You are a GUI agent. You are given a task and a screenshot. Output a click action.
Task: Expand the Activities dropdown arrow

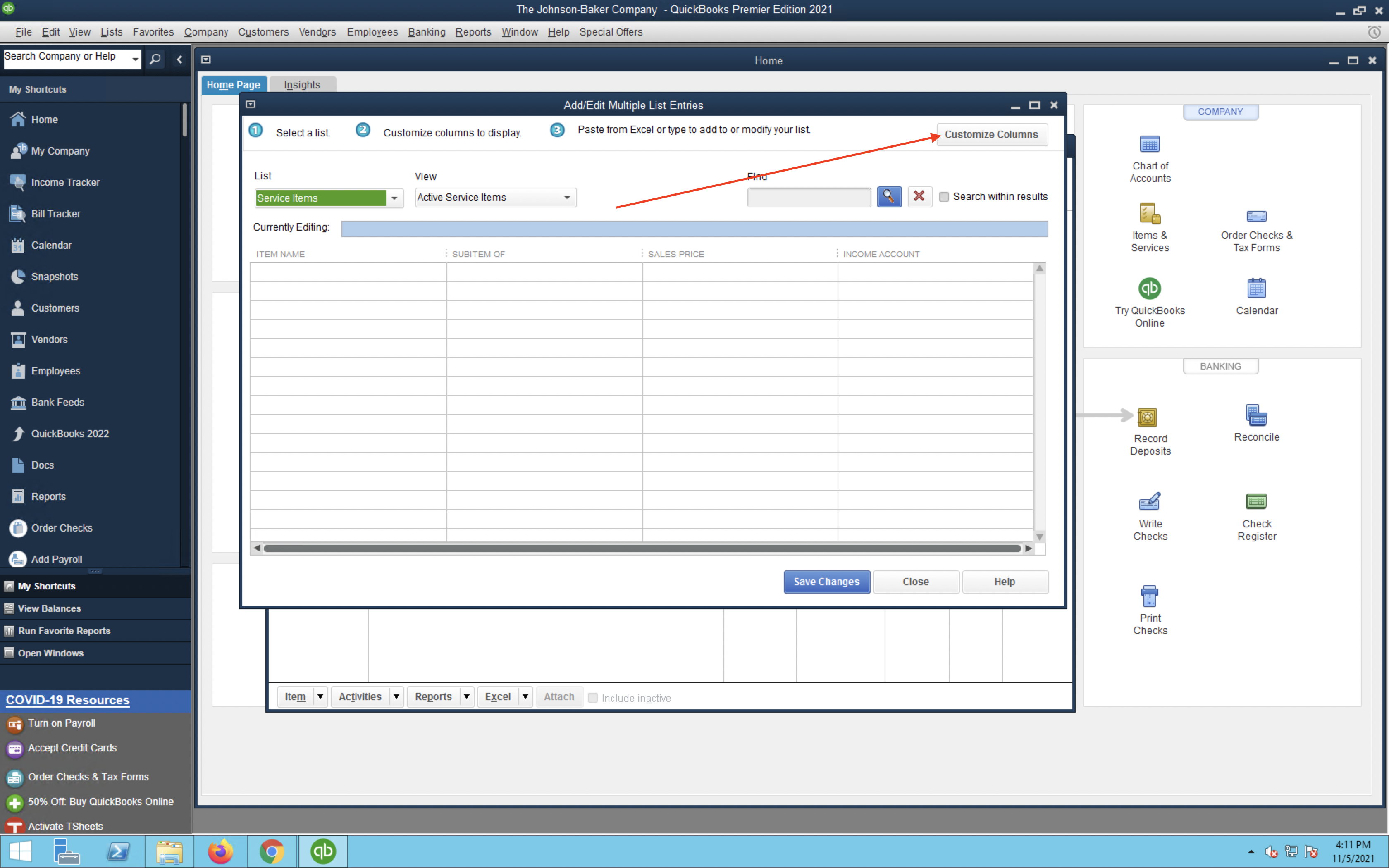[396, 697]
